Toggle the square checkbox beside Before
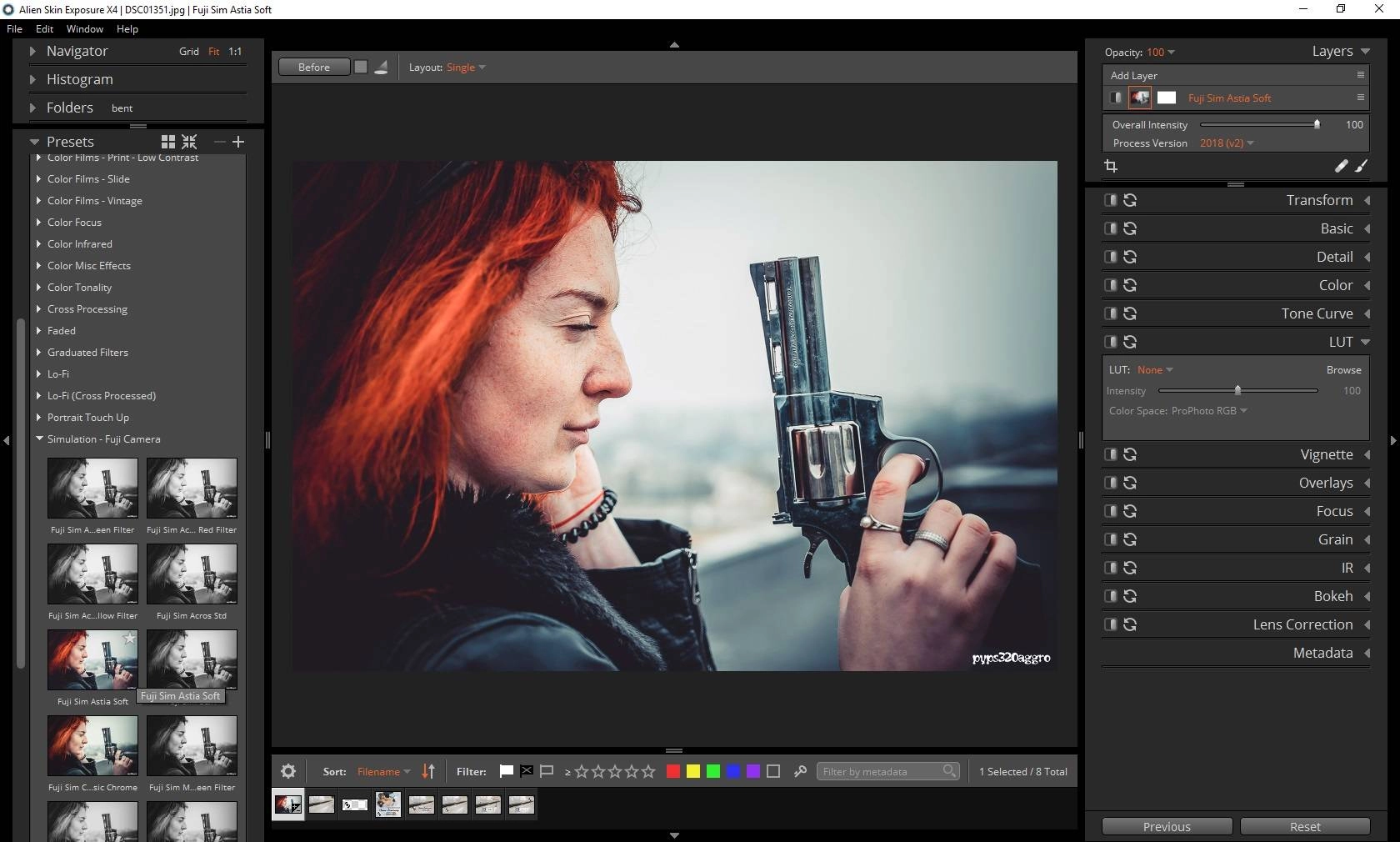This screenshot has height=842, width=1400. click(361, 67)
